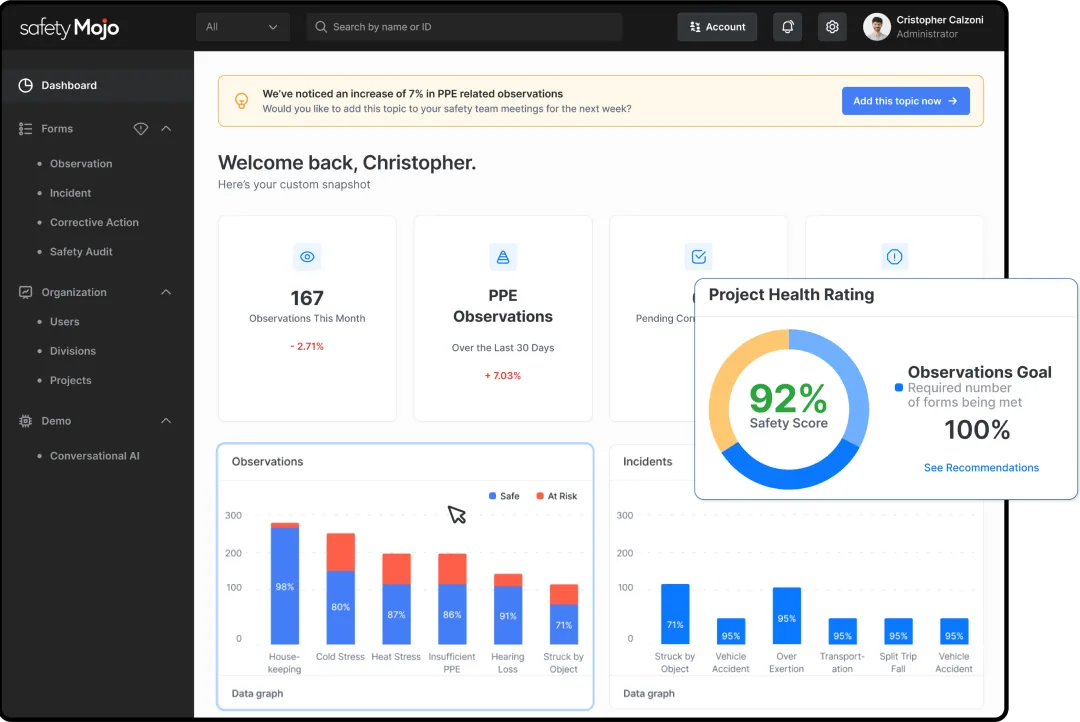The width and height of the screenshot is (1080, 722).
Task: Open the Dashboard menu item
Action: pos(97,85)
